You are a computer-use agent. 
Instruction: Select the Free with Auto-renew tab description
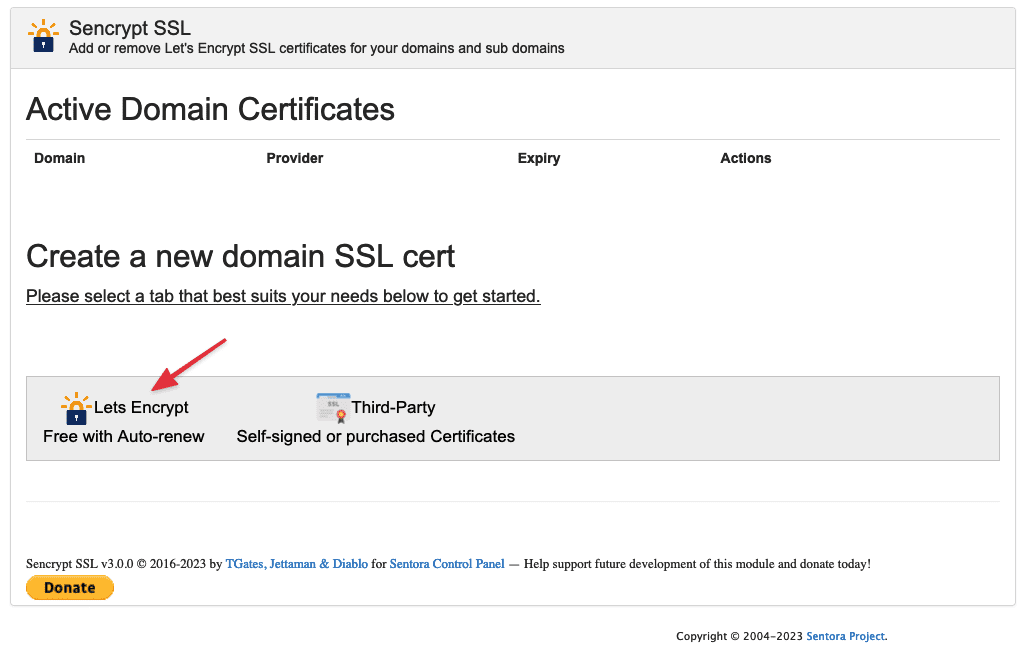point(123,436)
